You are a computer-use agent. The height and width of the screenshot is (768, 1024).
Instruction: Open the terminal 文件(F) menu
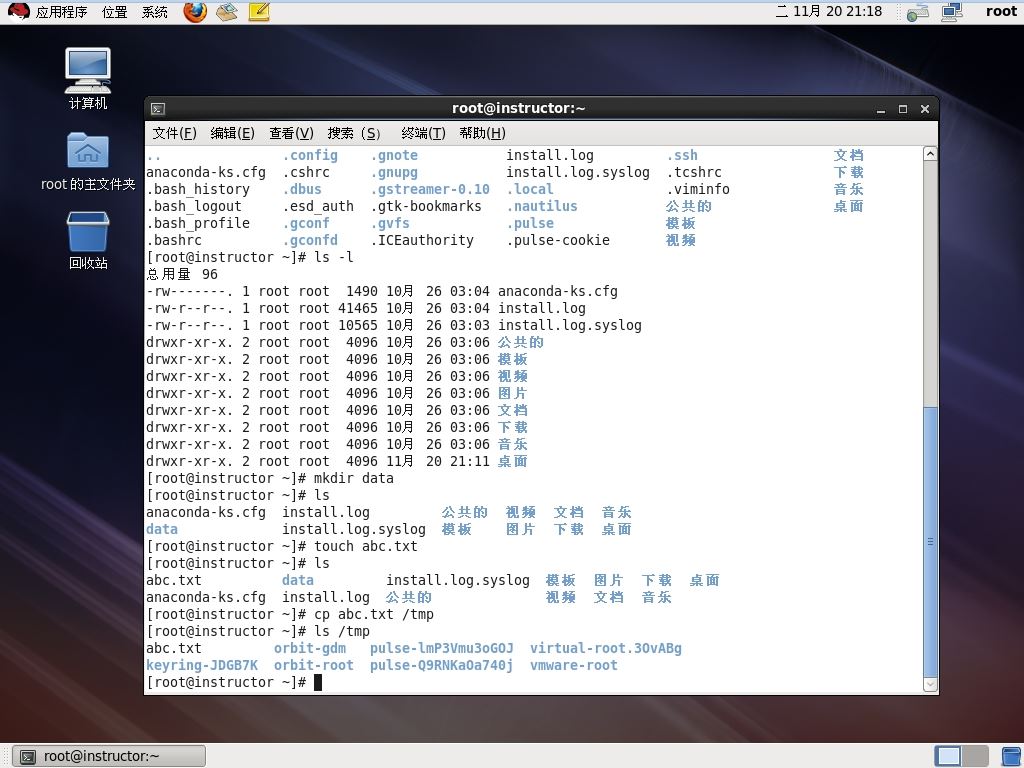point(174,133)
